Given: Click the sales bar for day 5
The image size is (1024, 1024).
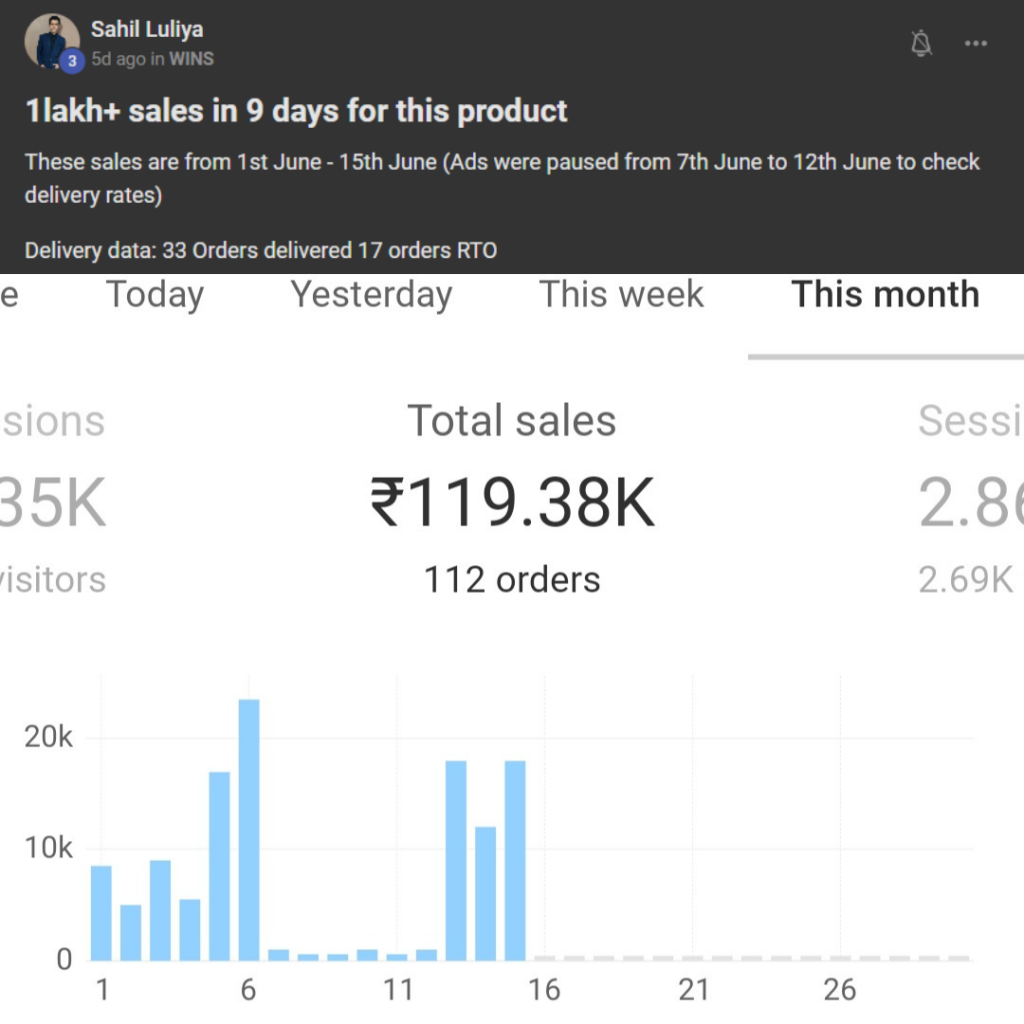Looking at the screenshot, I should 219,866.
